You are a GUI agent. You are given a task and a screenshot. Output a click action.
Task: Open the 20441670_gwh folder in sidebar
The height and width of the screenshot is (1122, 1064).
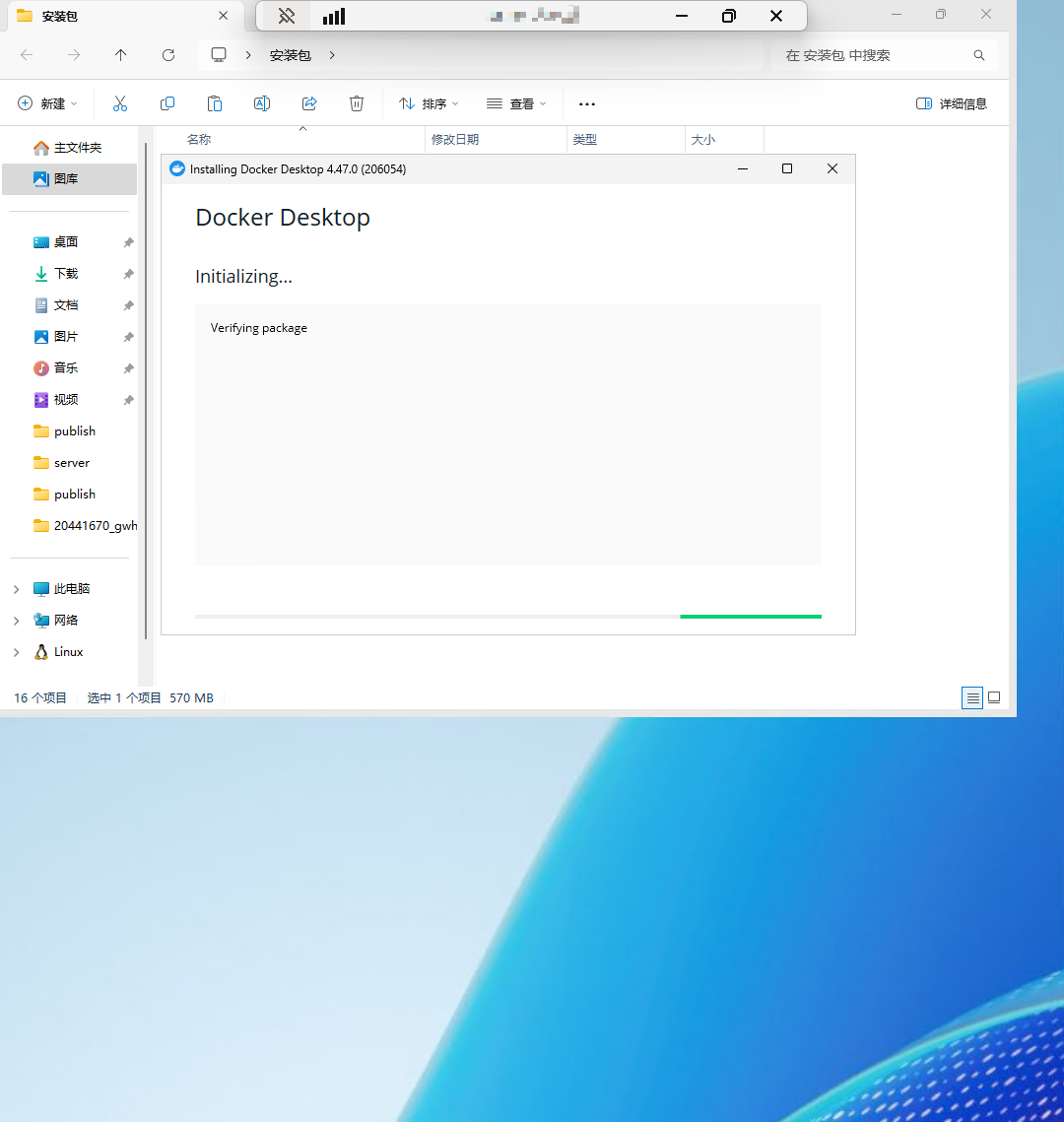click(69, 526)
